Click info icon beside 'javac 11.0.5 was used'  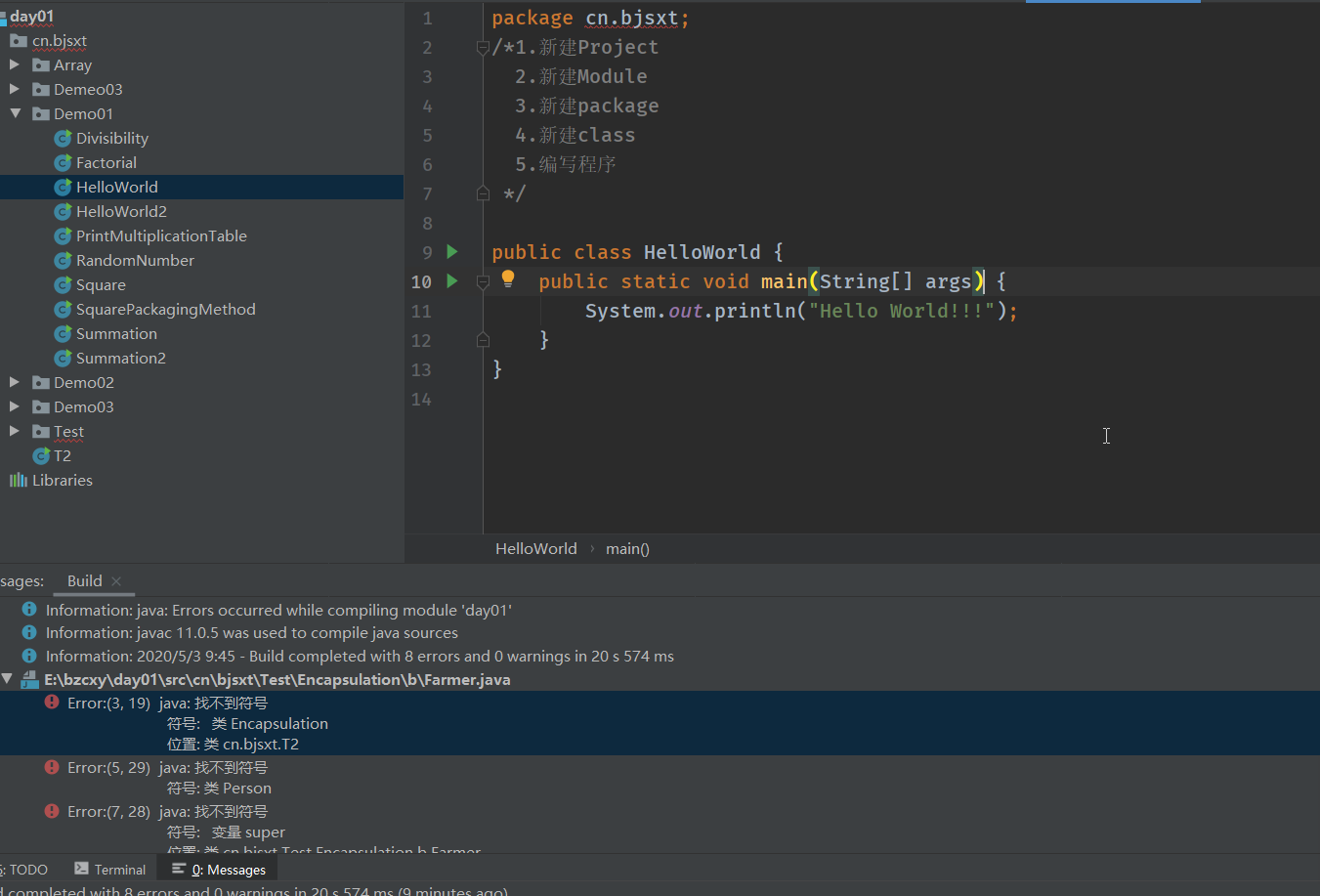pyautogui.click(x=29, y=632)
